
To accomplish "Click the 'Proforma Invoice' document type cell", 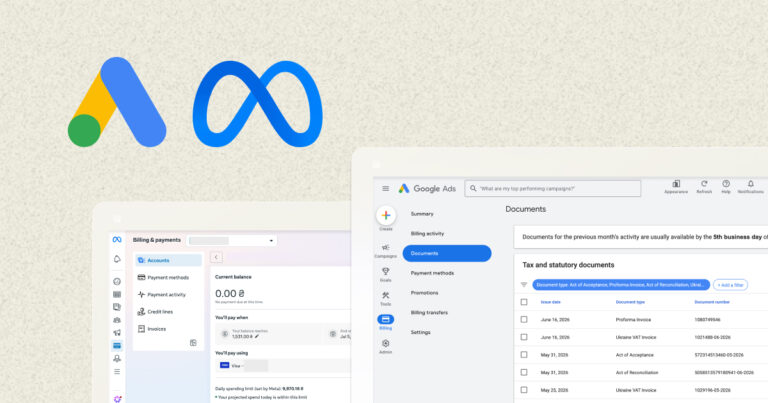I will (633, 319).
